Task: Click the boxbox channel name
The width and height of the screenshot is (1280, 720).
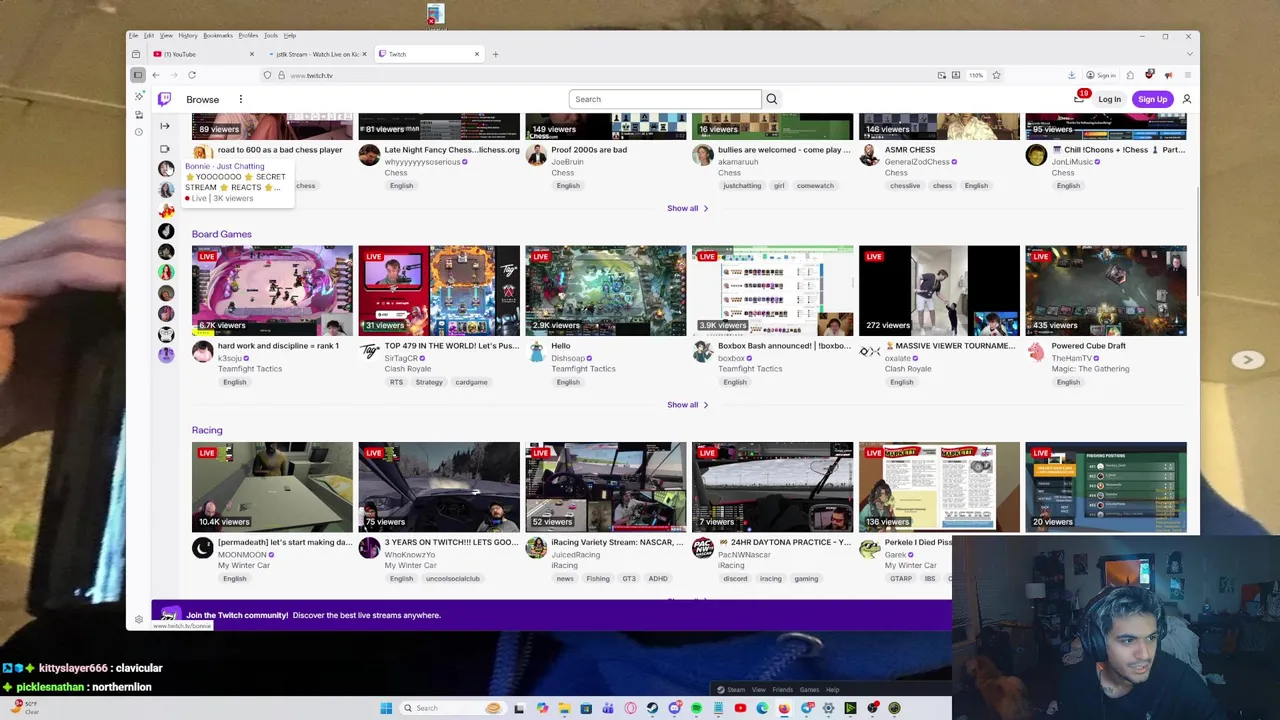Action: 731,358
